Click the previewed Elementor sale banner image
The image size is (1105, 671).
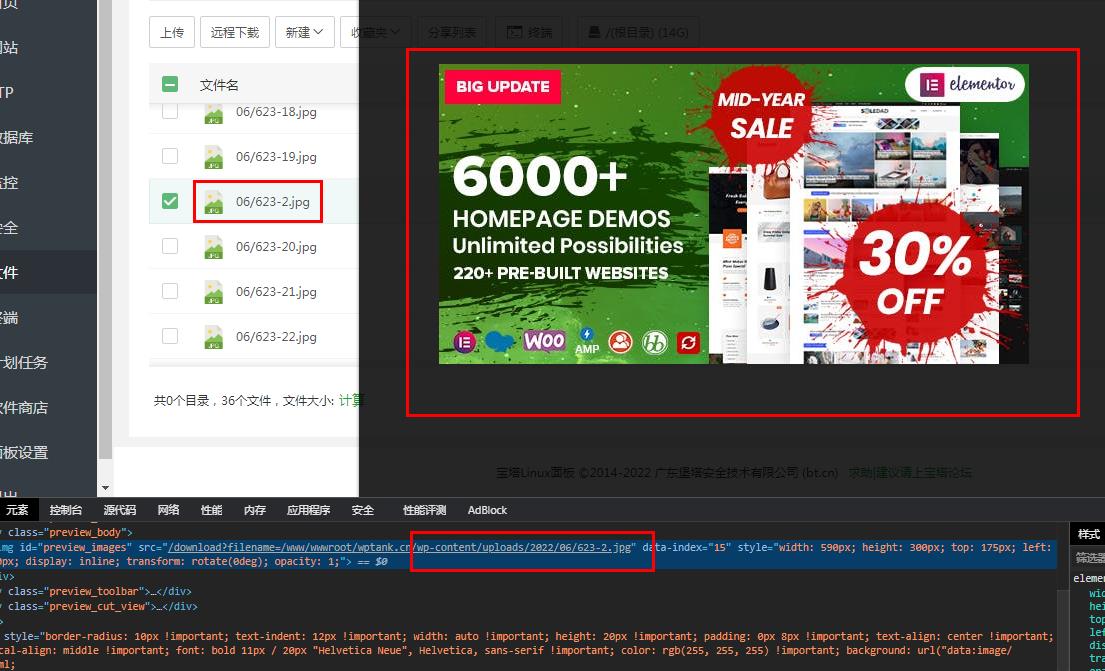734,214
